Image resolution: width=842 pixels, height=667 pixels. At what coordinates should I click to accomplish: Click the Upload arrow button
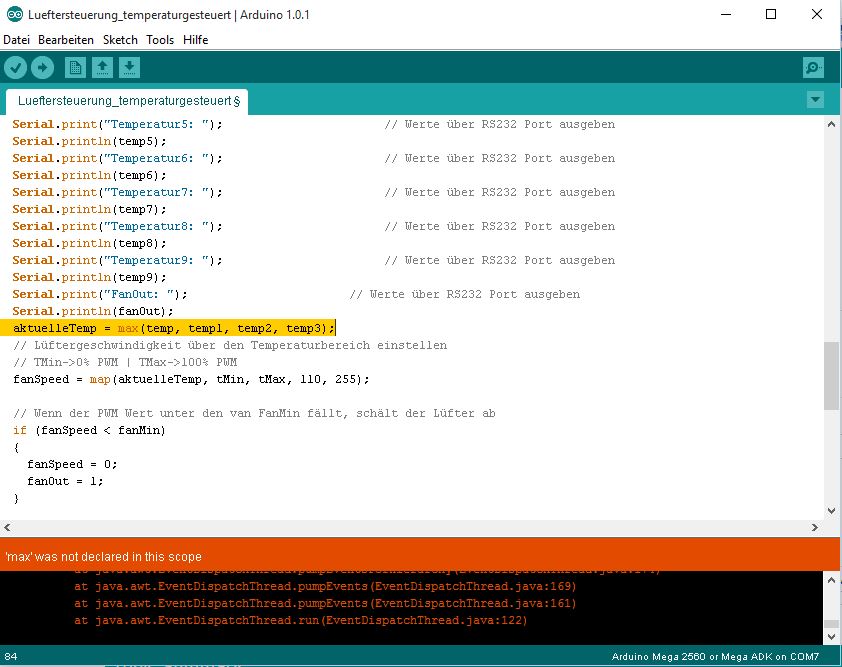pyautogui.click(x=42, y=68)
